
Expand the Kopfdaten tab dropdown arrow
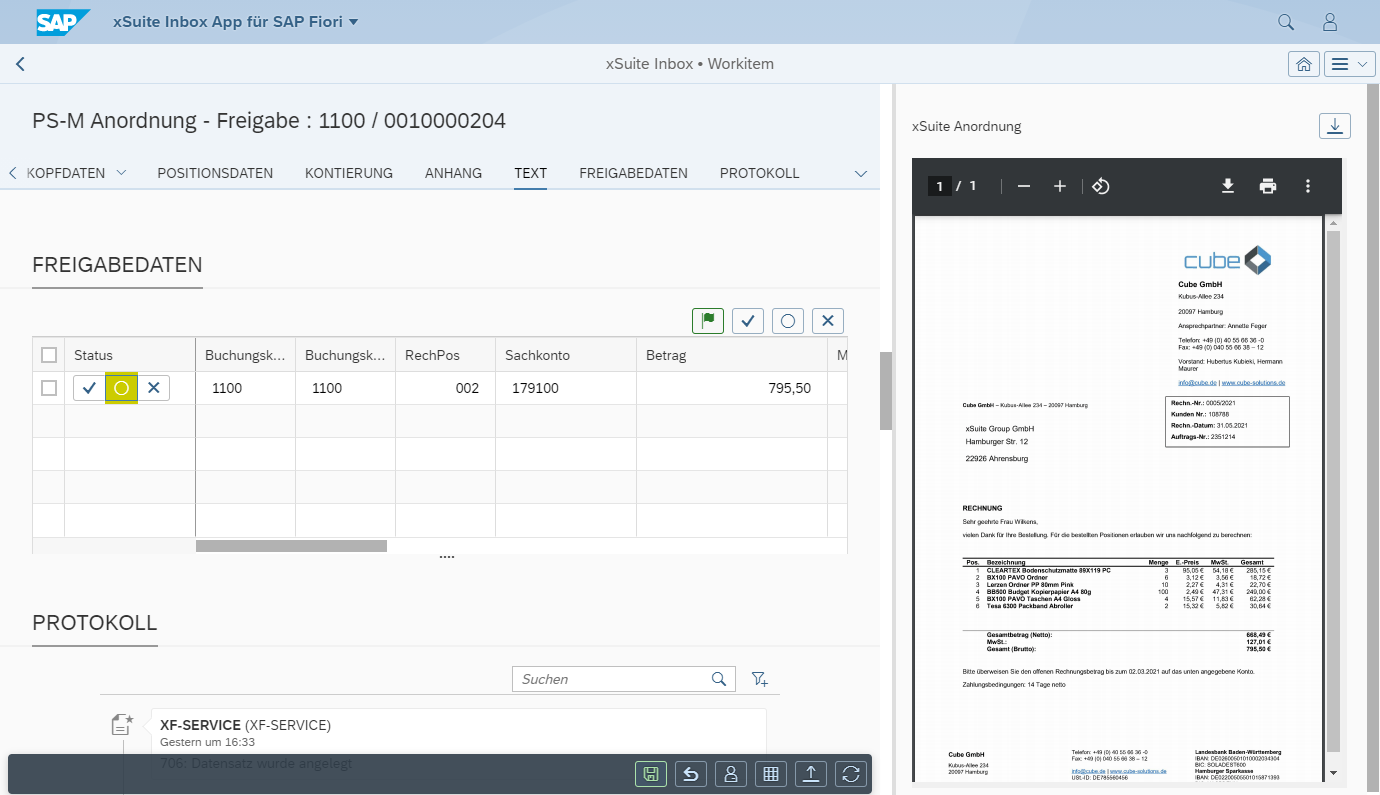click(x=121, y=173)
